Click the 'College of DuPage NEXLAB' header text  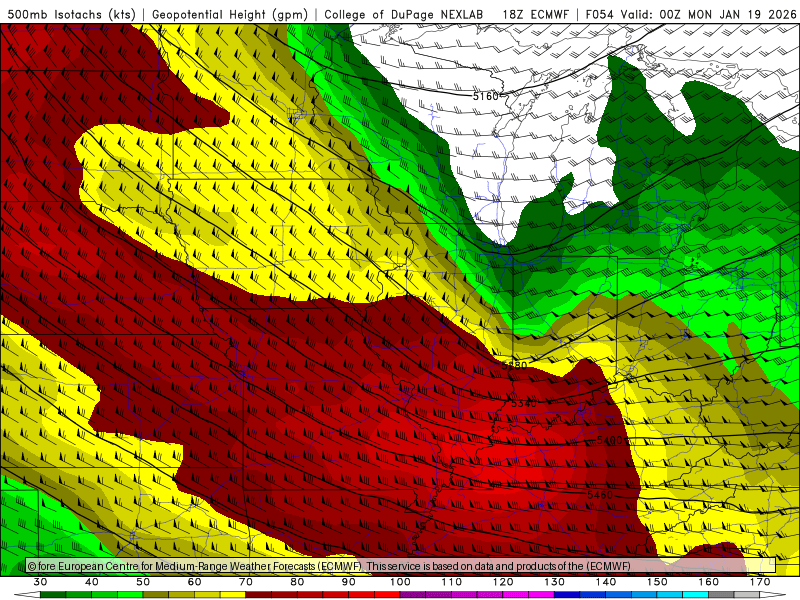[x=404, y=14]
